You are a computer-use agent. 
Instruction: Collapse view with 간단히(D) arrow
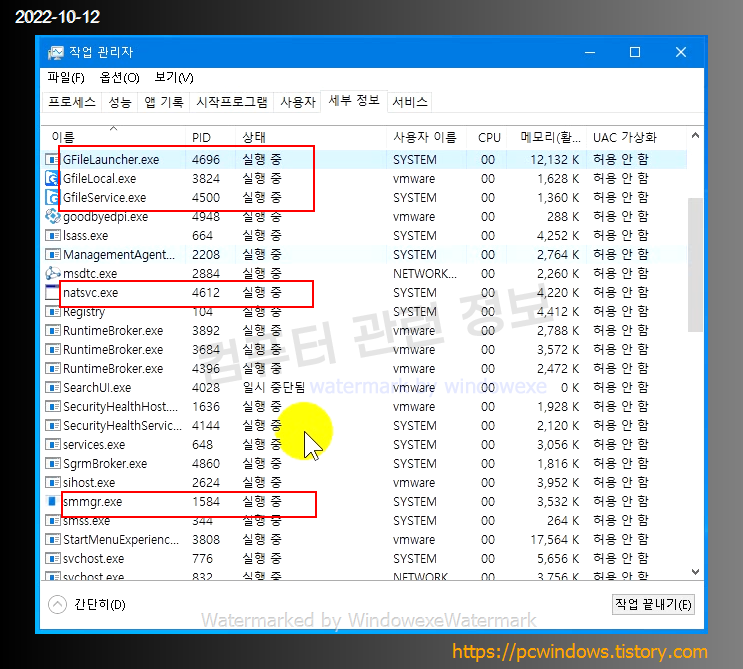click(57, 605)
